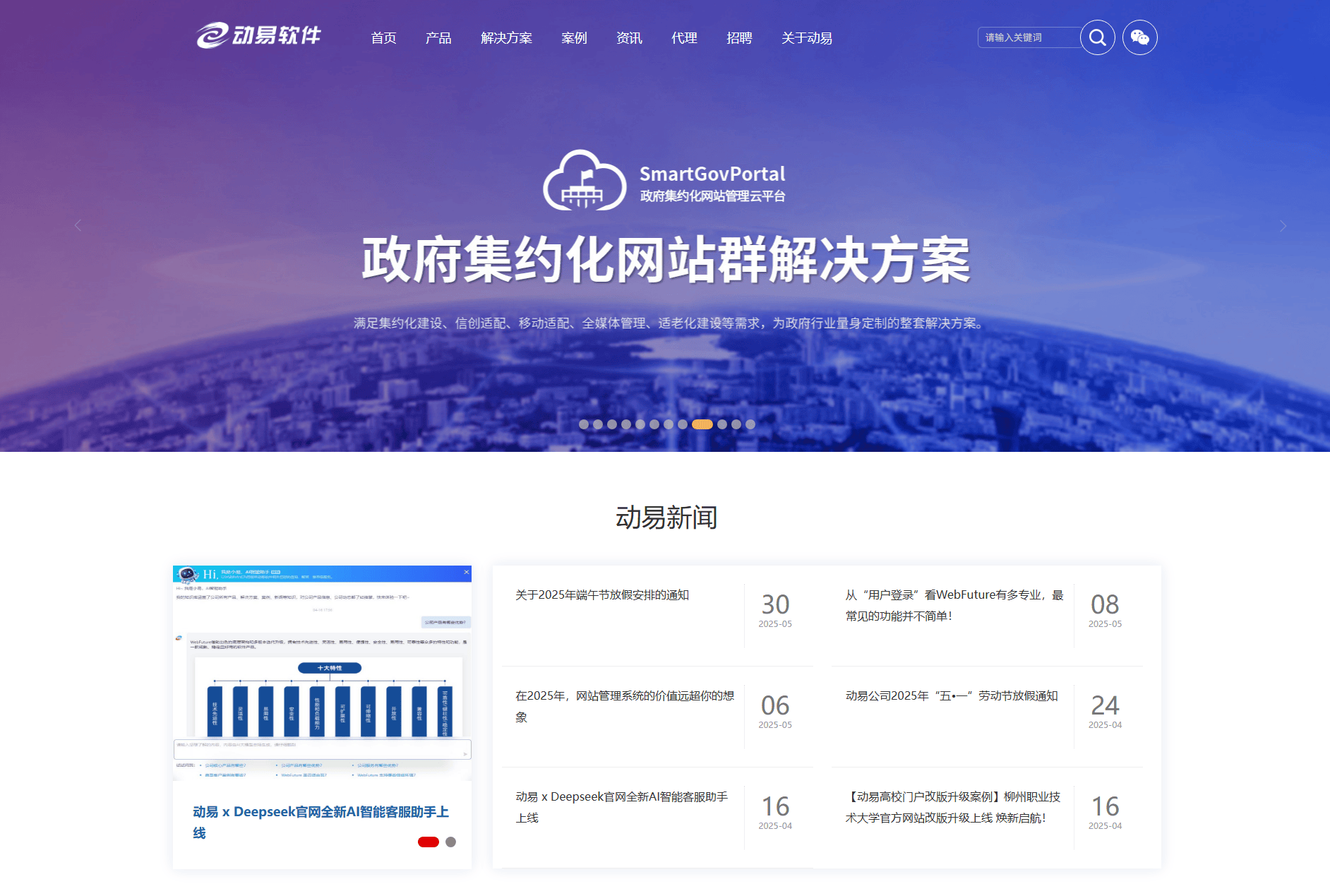Open the 资讯 menu item
The width and height of the screenshot is (1330, 896).
point(629,38)
